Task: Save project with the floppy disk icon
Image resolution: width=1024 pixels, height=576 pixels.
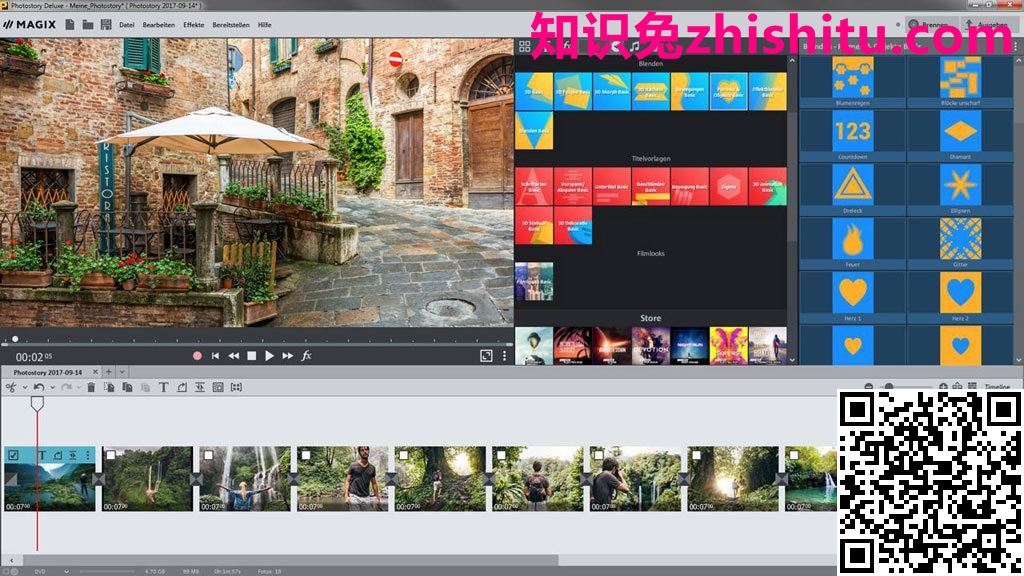Action: [x=106, y=25]
